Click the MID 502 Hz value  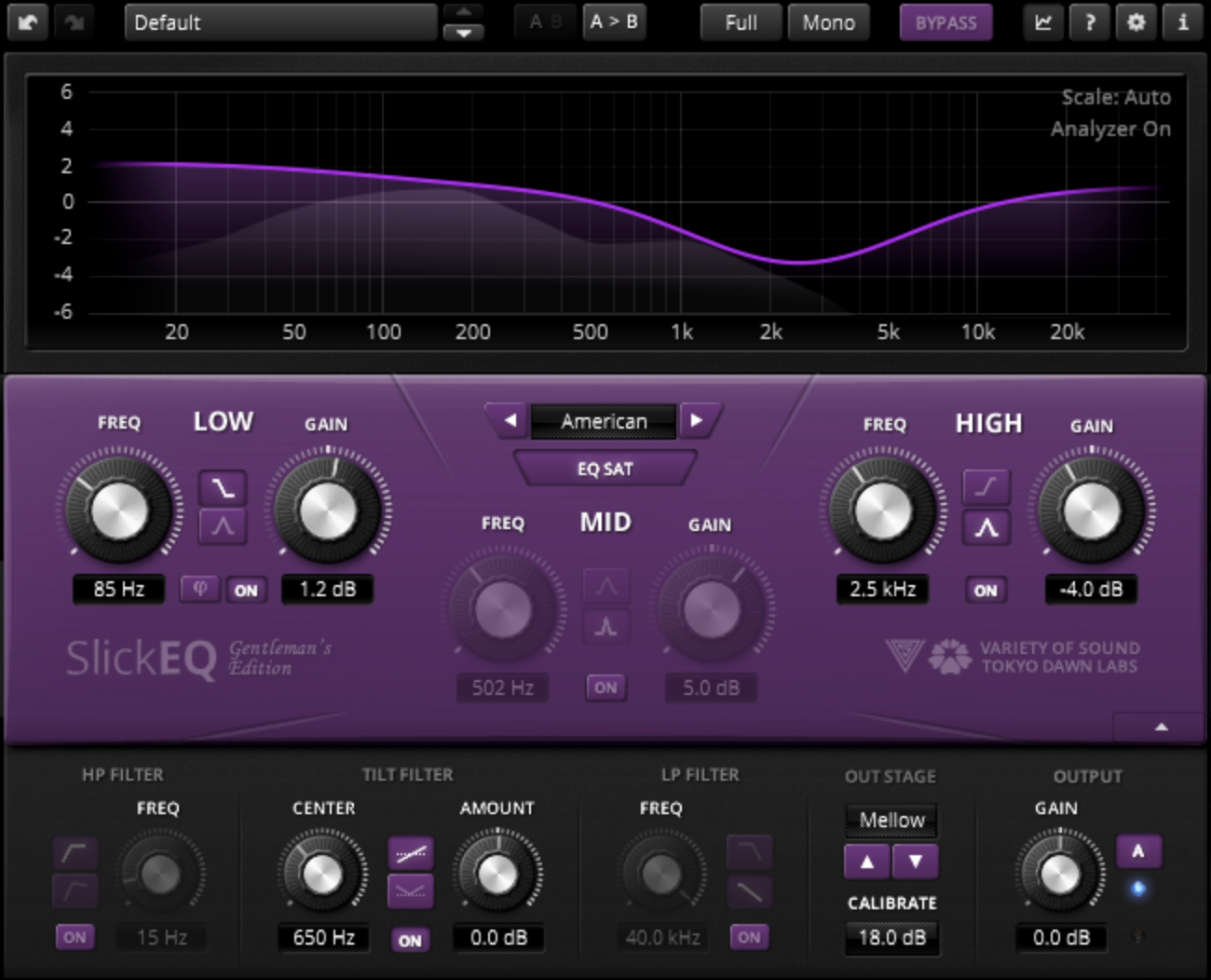(x=502, y=687)
